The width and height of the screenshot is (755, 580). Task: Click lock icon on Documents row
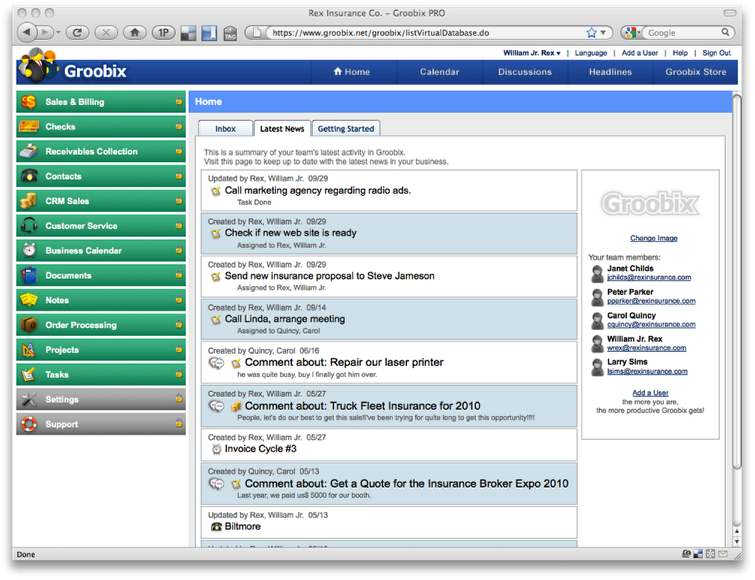179,274
